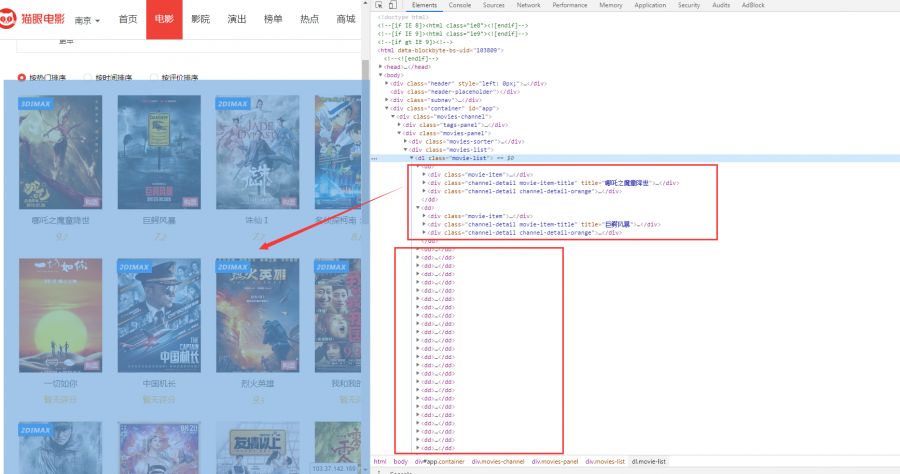This screenshot has height=474, width=900.
Task: Open the 一切如你 sunset poster
Action: coord(61,316)
